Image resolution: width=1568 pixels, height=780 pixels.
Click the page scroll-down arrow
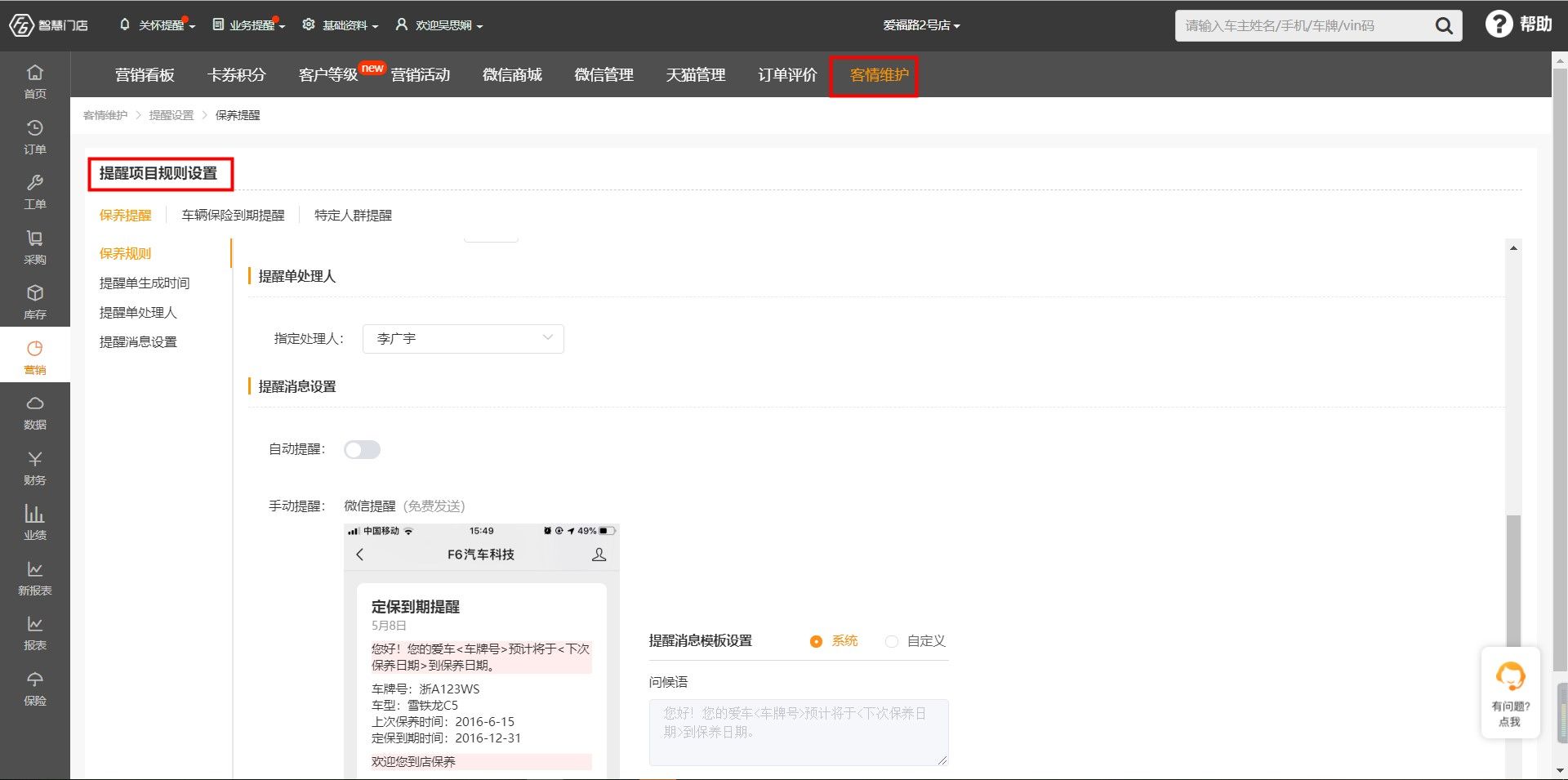point(1561,770)
